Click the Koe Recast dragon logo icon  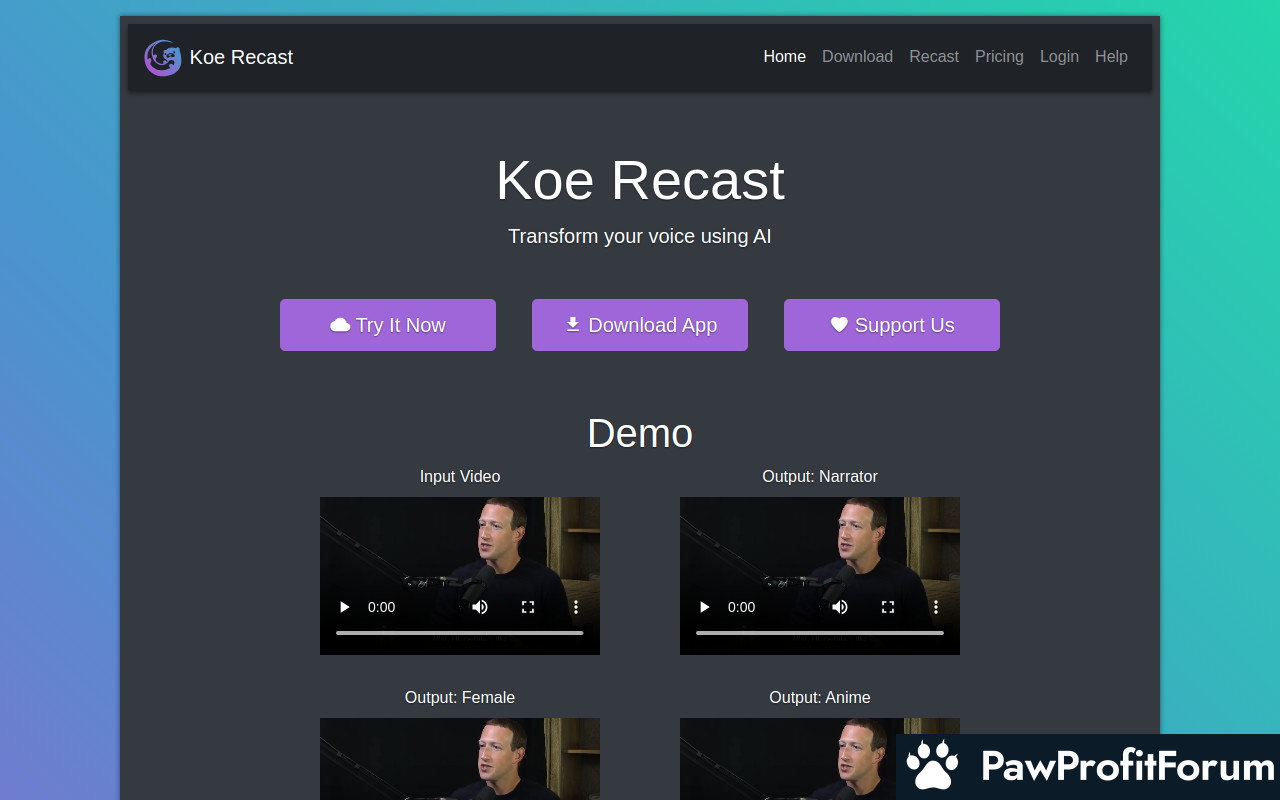163,58
